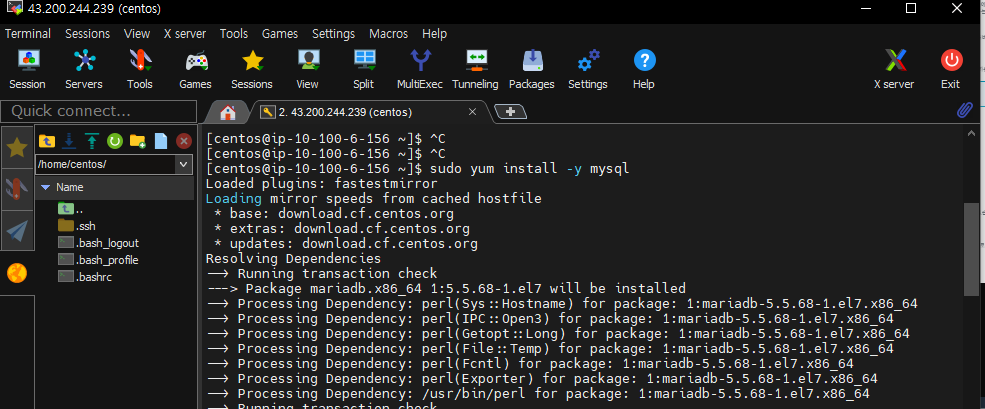Open the Tunneling toolbar icon
The width and height of the screenshot is (985, 409).
point(476,69)
